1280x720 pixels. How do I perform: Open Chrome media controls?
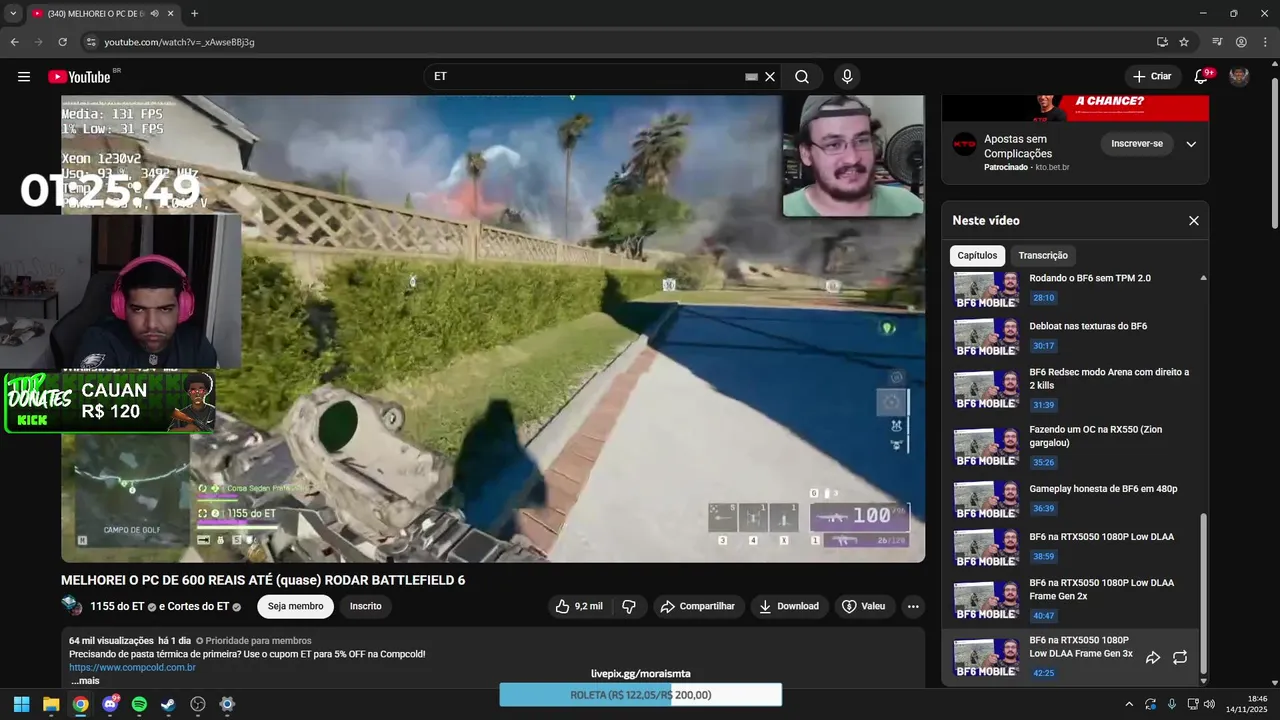1217,42
